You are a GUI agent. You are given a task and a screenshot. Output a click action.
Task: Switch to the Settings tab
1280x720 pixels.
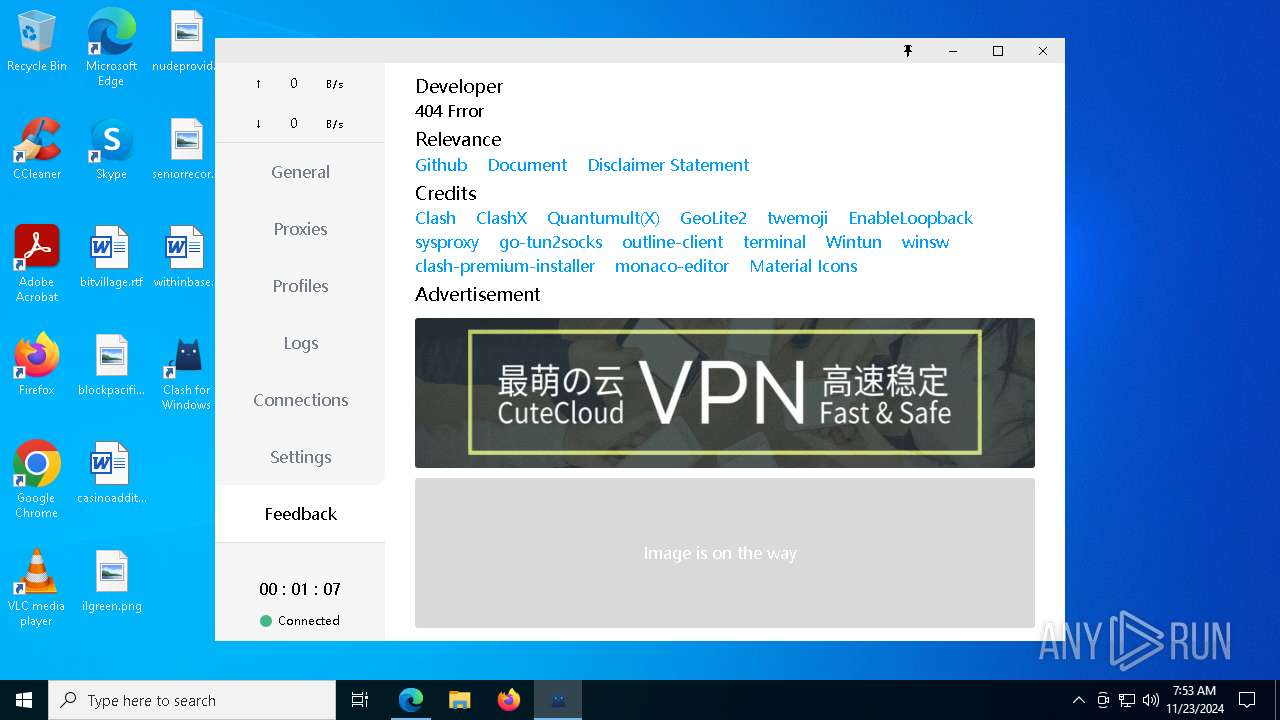tap(300, 457)
